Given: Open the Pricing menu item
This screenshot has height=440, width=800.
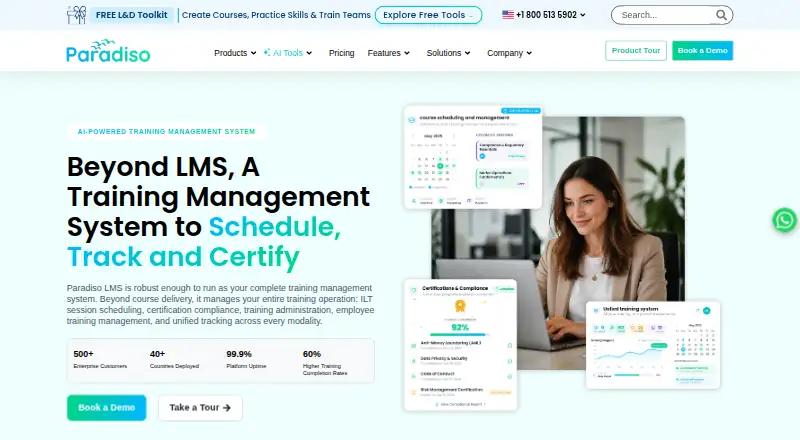Looking at the screenshot, I should 341,53.
